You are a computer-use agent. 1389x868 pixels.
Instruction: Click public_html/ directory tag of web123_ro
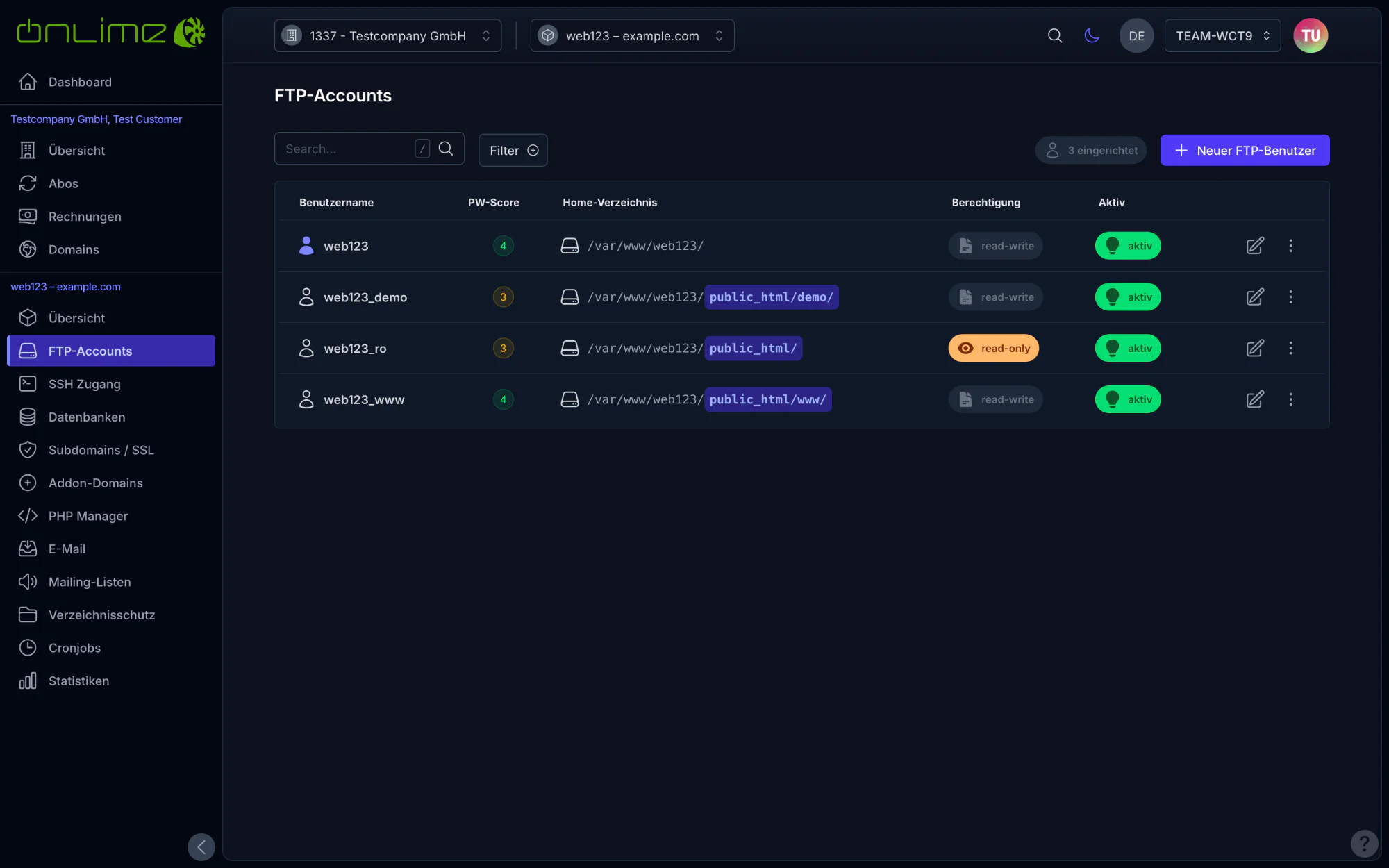(x=753, y=348)
